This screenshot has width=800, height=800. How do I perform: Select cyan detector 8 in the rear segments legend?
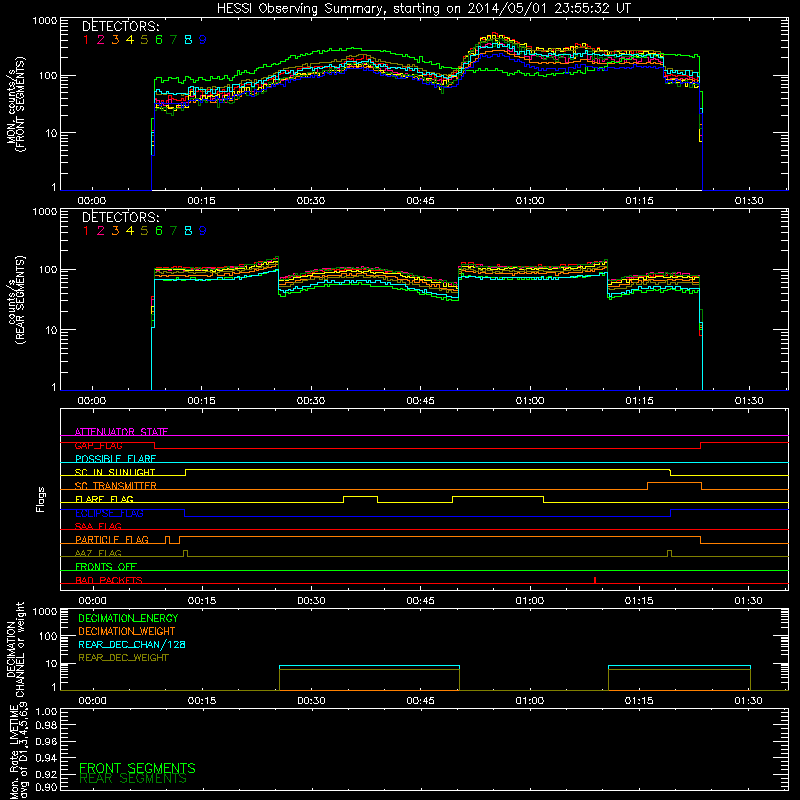pyautogui.click(x=188, y=231)
